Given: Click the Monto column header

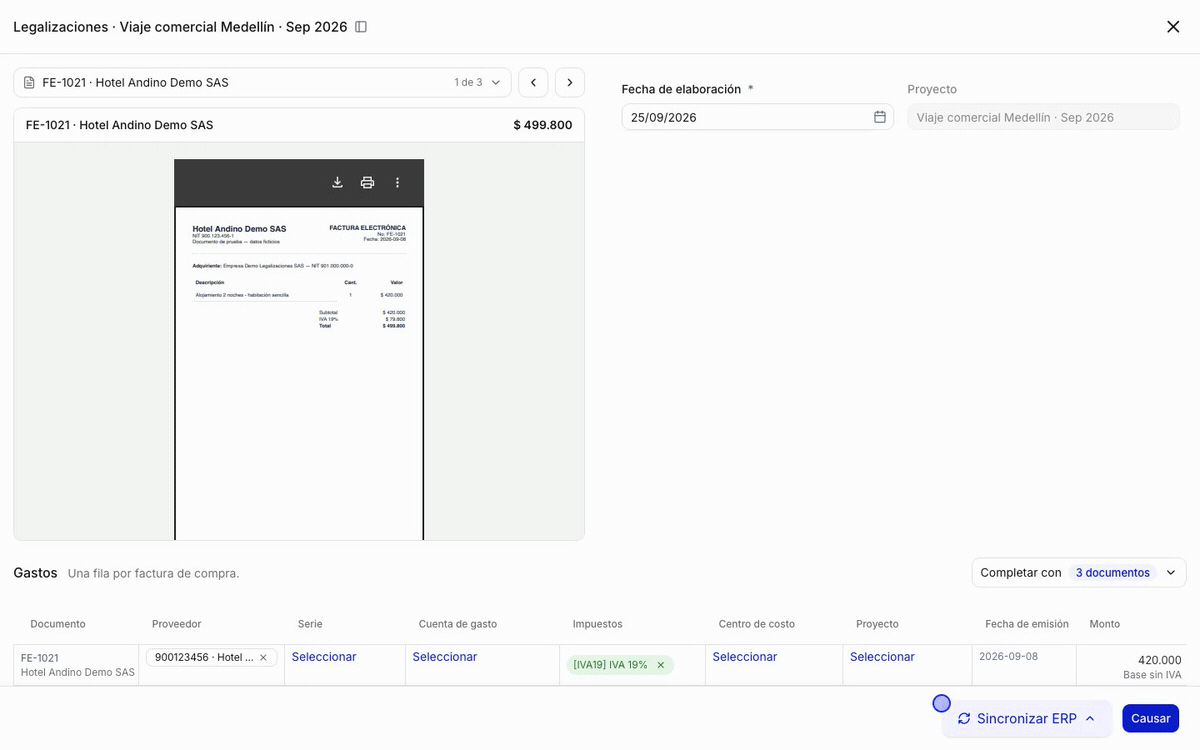Looking at the screenshot, I should point(1105,624).
